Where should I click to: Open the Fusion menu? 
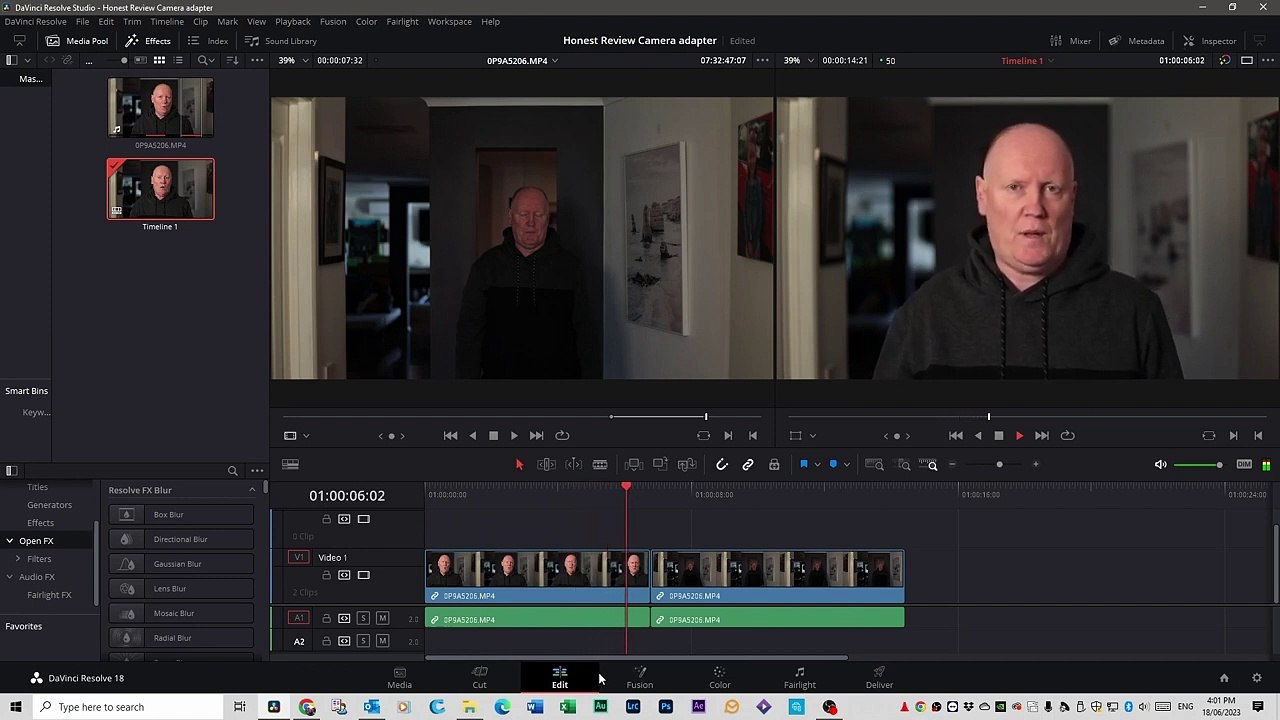pyautogui.click(x=333, y=21)
